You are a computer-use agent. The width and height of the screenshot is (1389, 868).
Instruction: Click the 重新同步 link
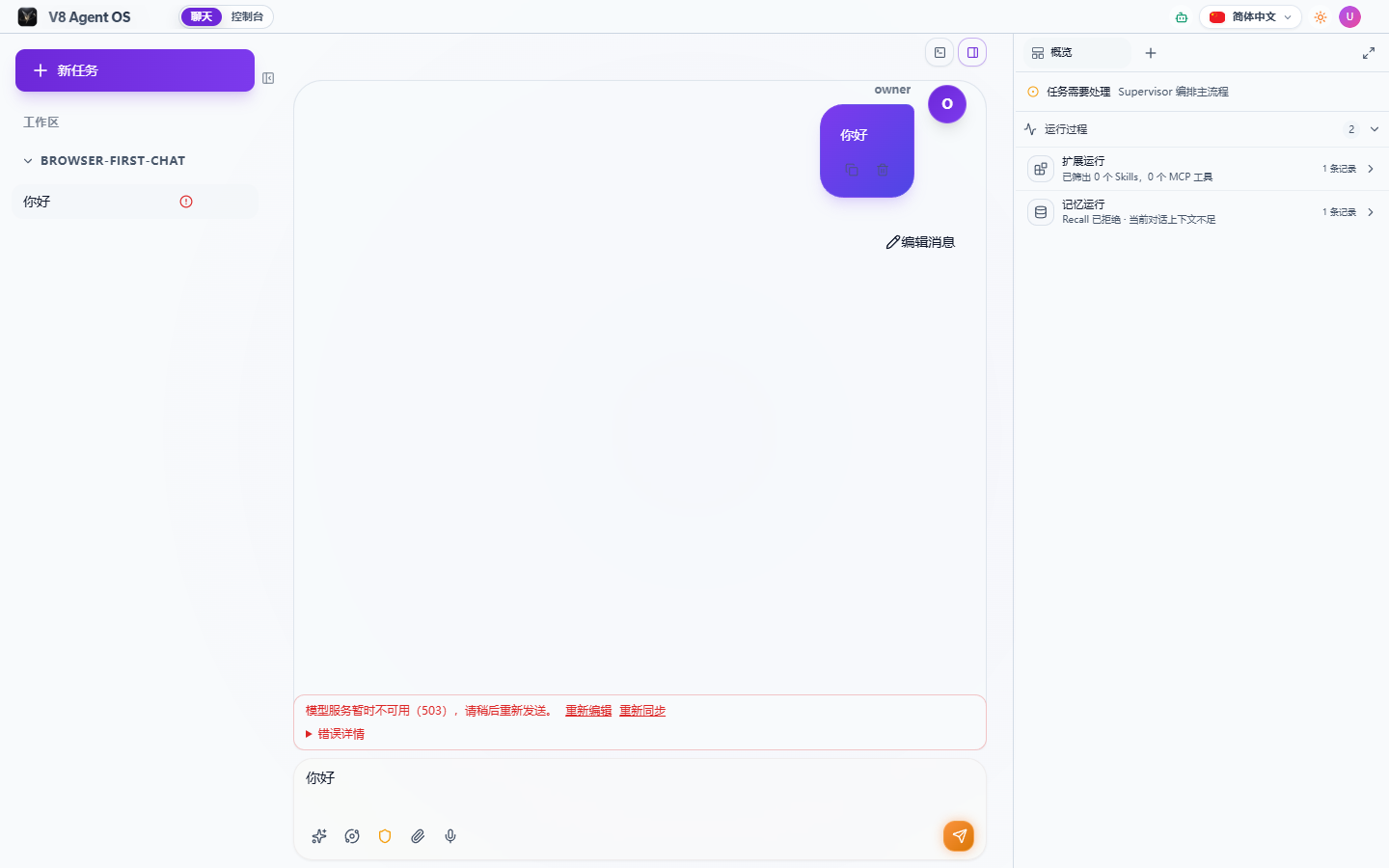642,711
